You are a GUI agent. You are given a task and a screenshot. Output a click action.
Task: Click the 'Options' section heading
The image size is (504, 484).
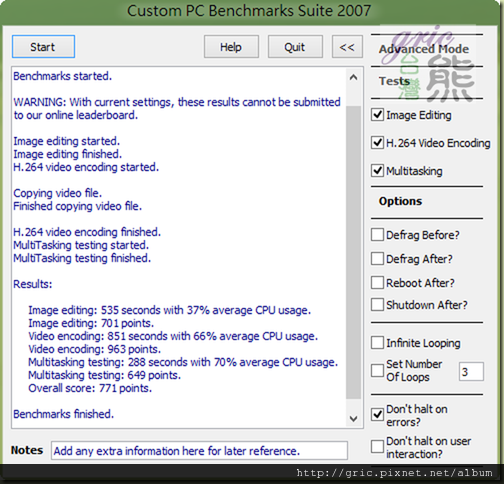(x=400, y=201)
